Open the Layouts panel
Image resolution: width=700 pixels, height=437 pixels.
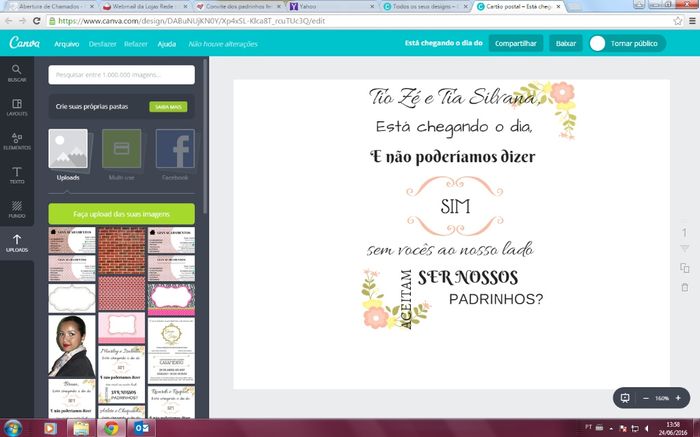click(x=17, y=108)
